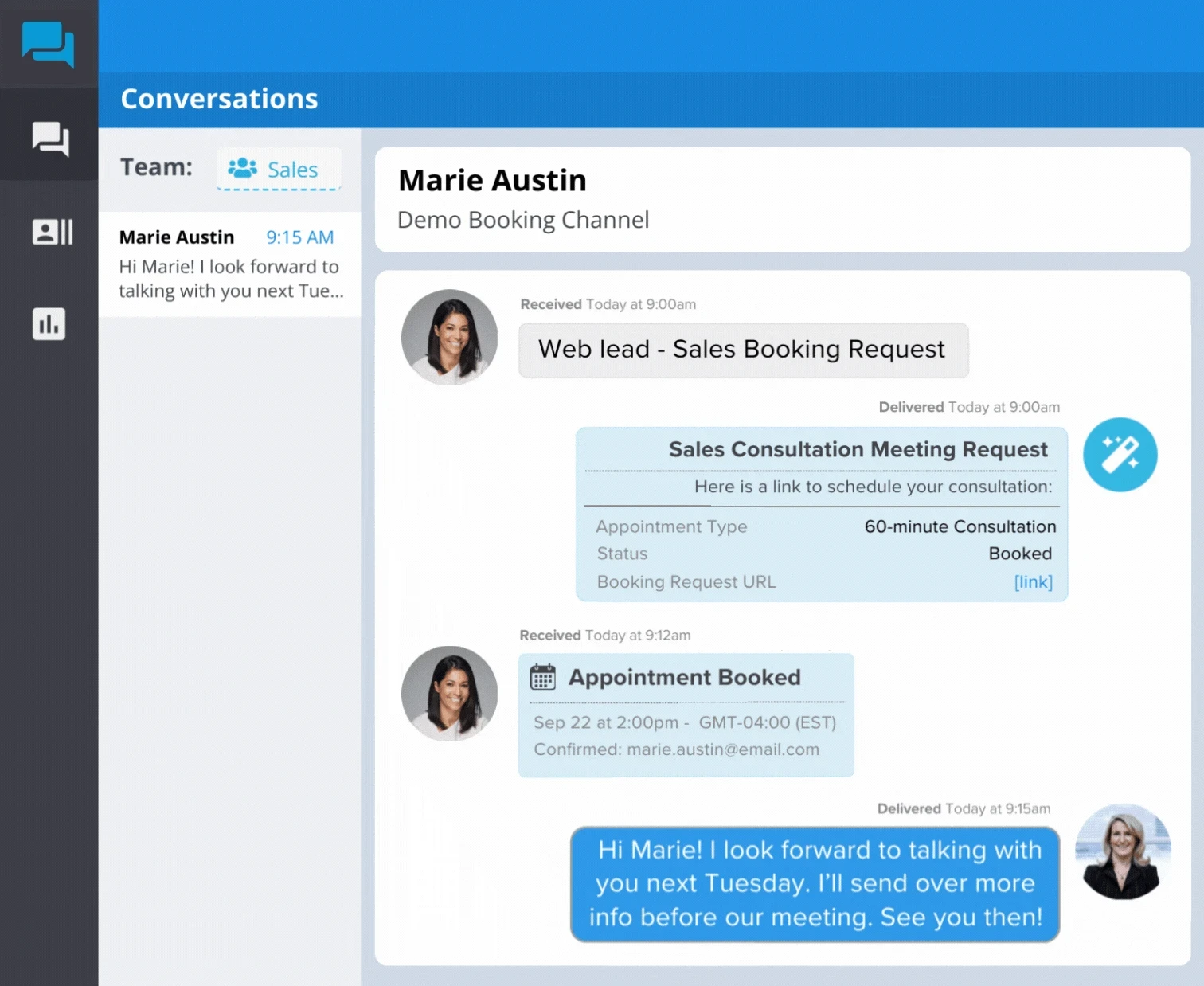Image resolution: width=1204 pixels, height=986 pixels.
Task: Click Delivered Today at 9:15am label
Action: pyautogui.click(x=964, y=808)
